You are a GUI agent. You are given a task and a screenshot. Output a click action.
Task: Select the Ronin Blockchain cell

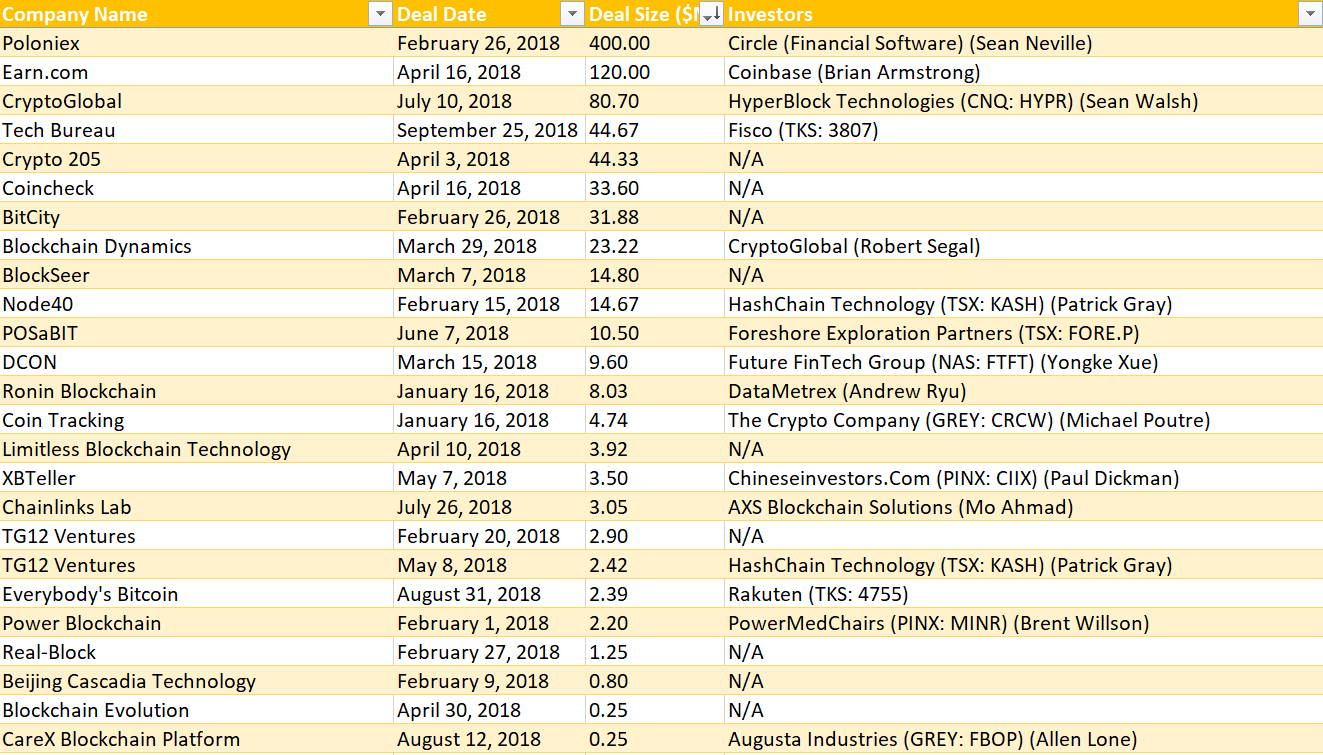(x=197, y=391)
